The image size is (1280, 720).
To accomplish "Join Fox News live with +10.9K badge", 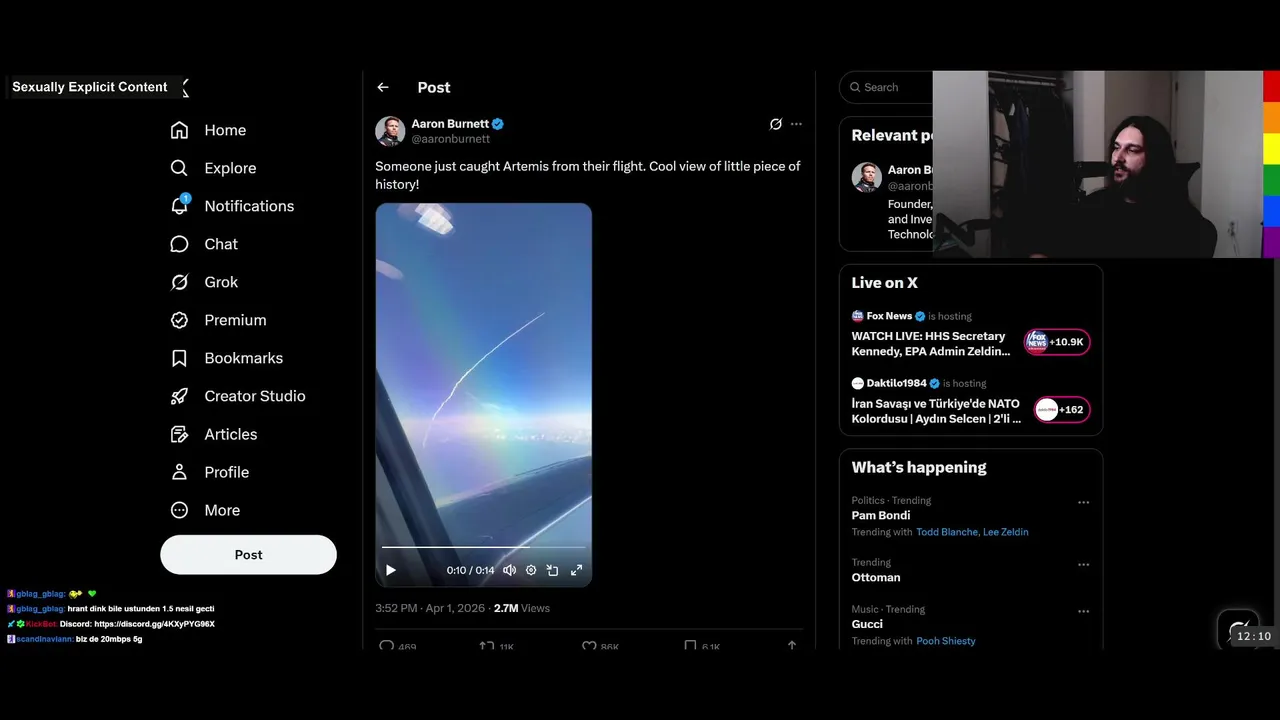I will click(x=1057, y=342).
